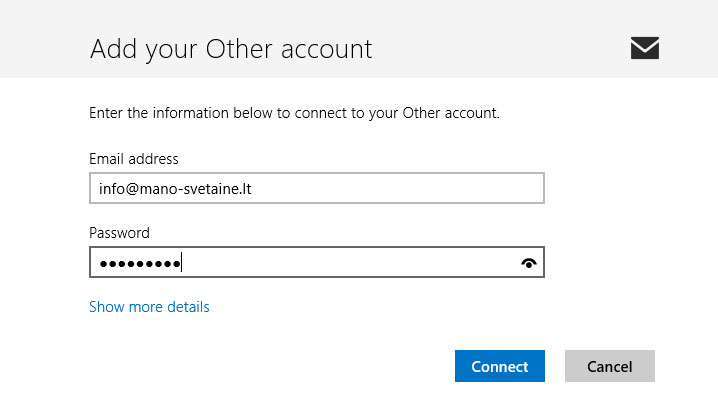
Task: Expand Show more details
Action: pos(149,307)
